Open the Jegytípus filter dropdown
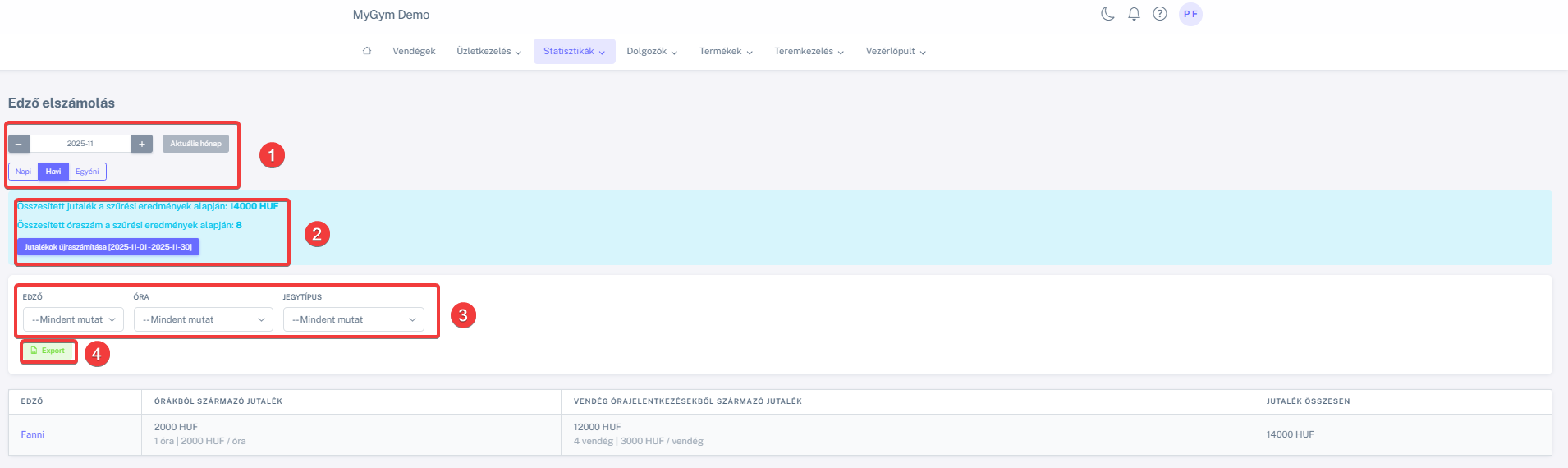 click(x=353, y=319)
